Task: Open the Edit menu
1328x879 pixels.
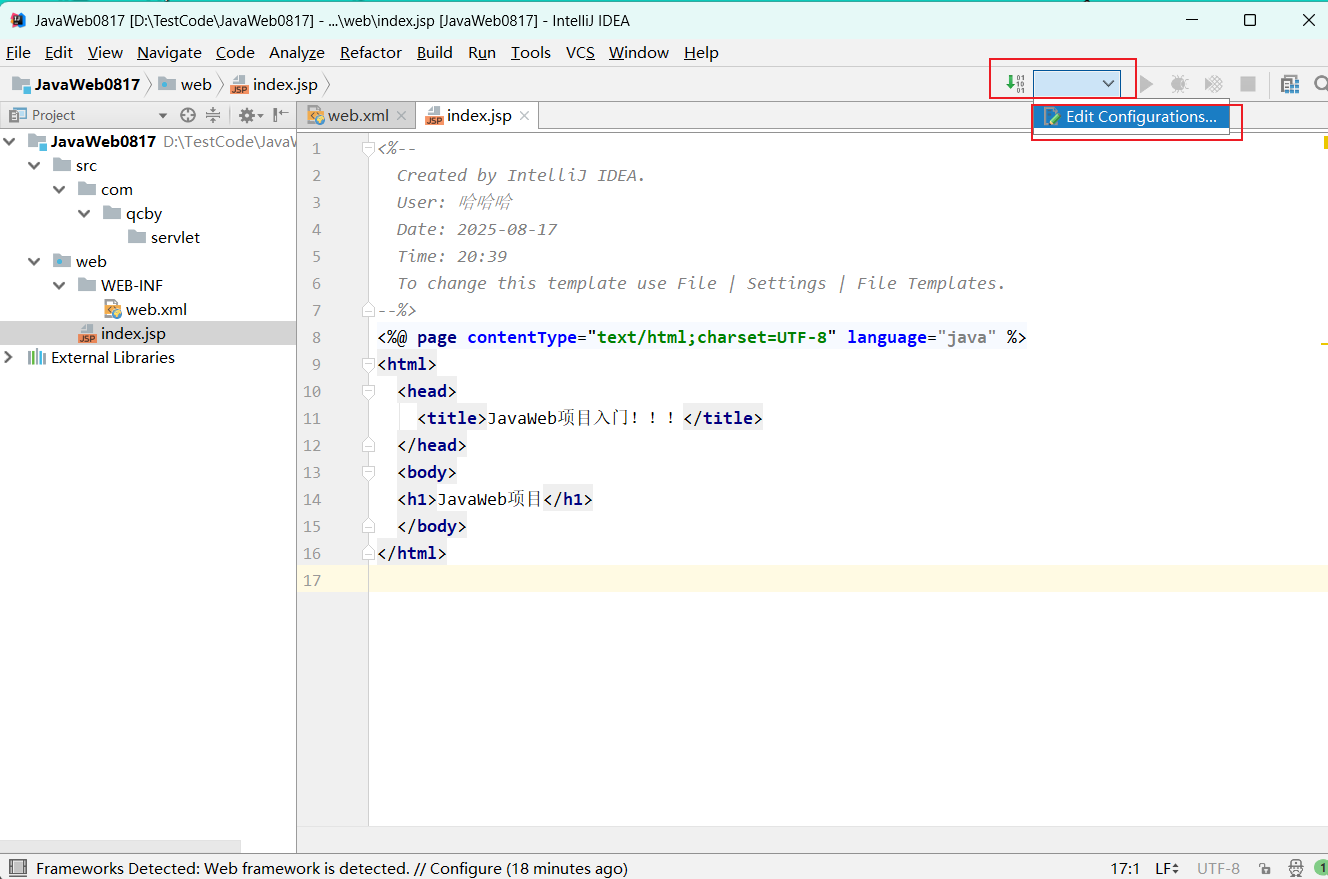Action: tap(59, 52)
